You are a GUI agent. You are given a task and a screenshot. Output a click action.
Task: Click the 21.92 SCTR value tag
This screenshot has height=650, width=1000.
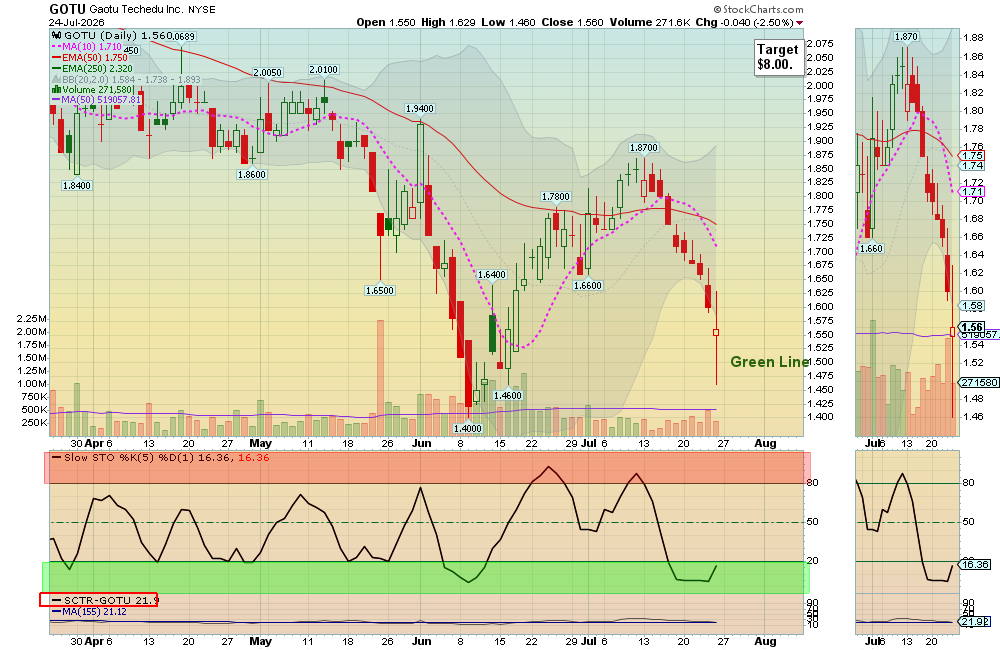974,622
